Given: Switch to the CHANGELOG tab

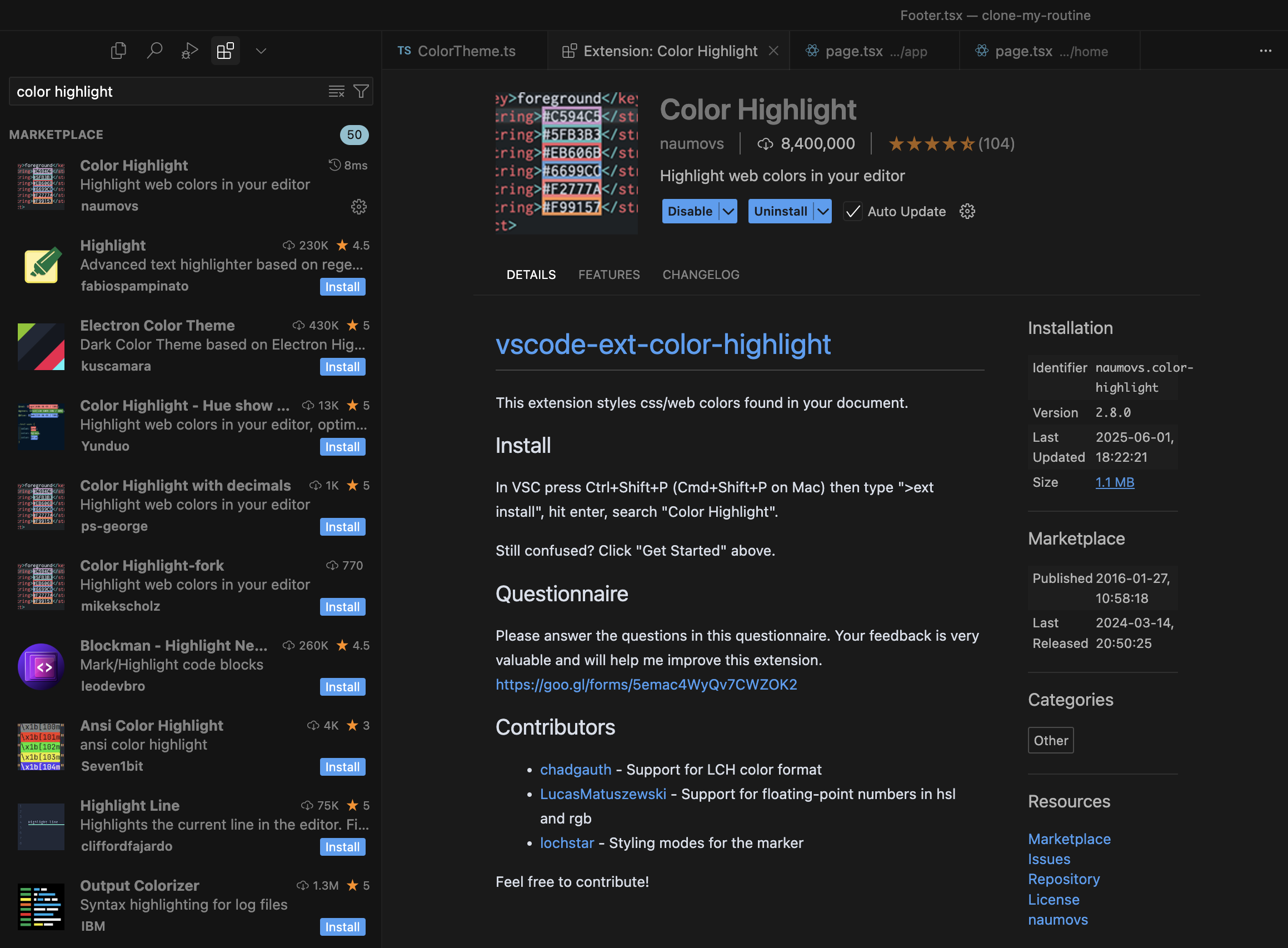Looking at the screenshot, I should [x=701, y=275].
